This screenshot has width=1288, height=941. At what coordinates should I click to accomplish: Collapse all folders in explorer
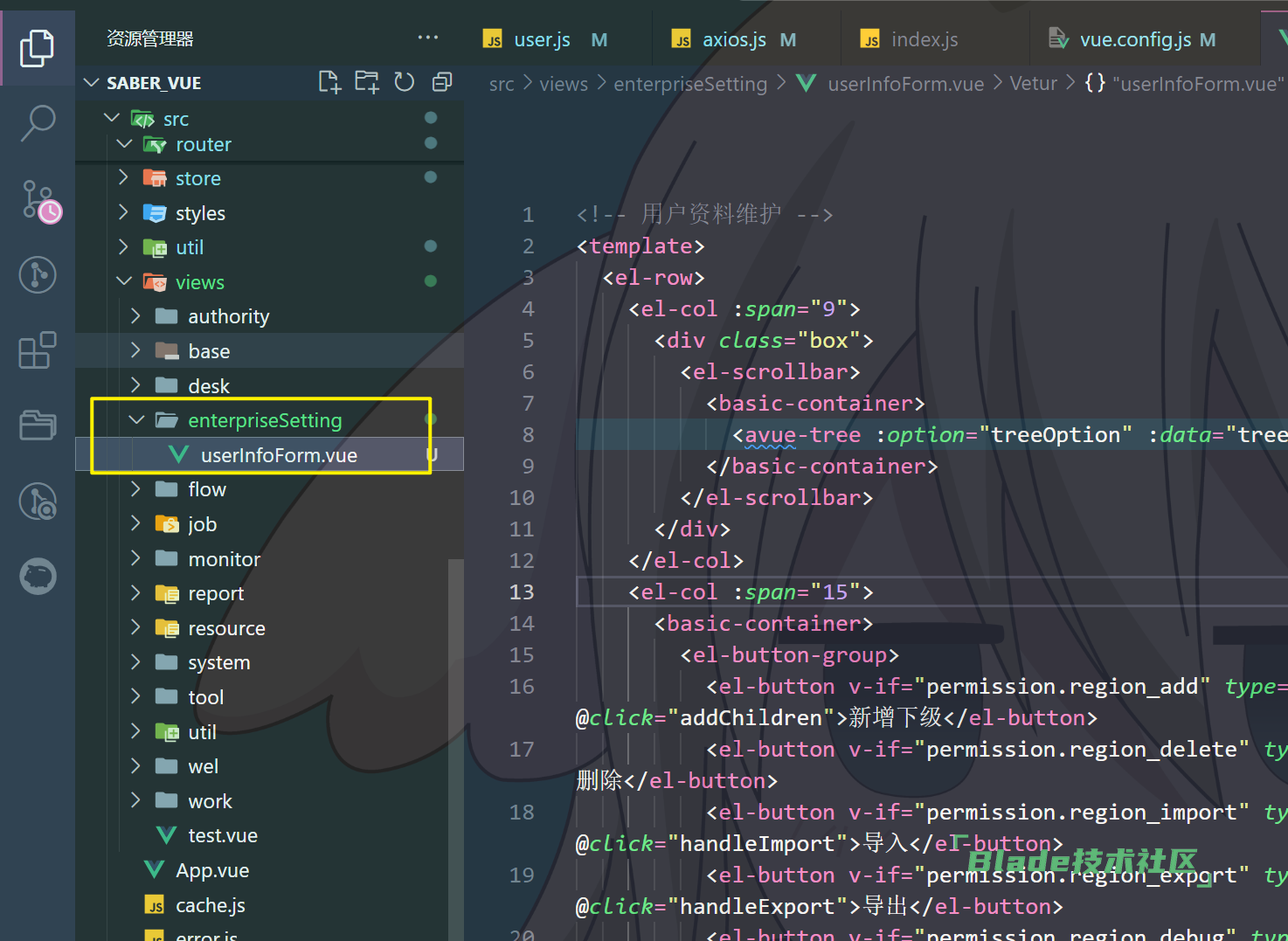[442, 83]
